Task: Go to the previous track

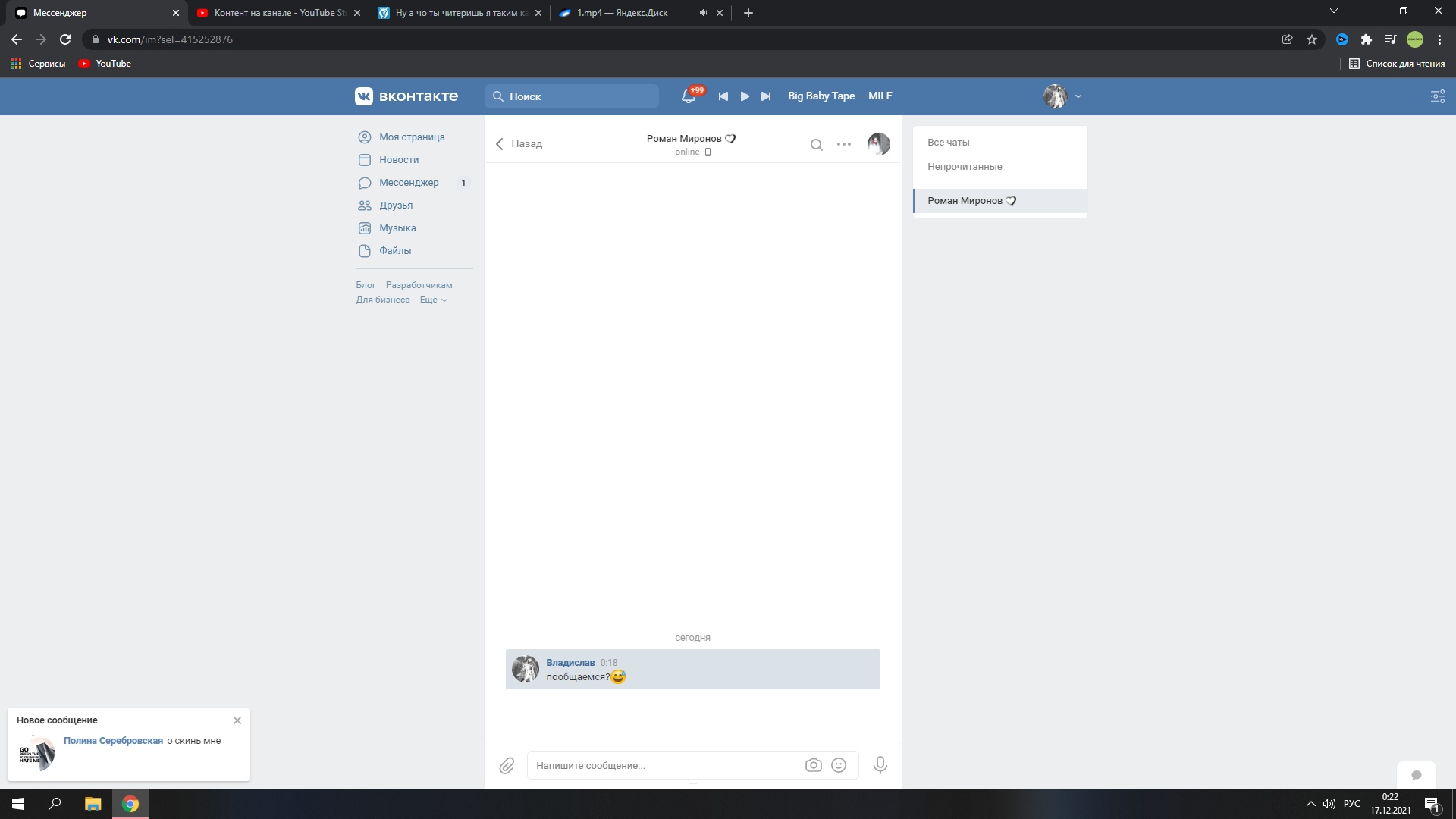Action: pyautogui.click(x=723, y=96)
